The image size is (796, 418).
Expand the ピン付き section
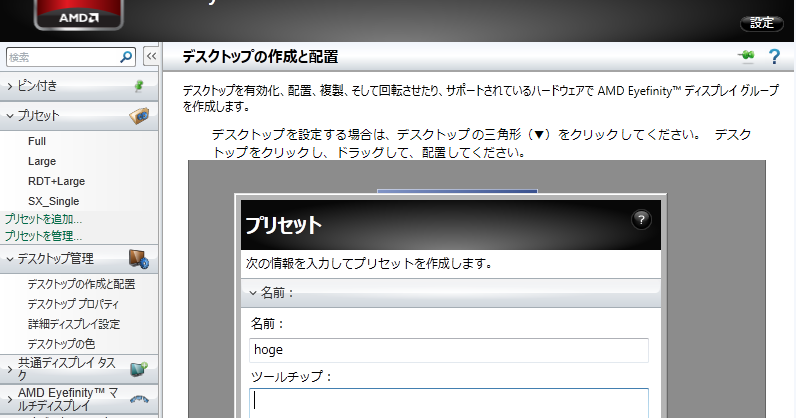(x=10, y=86)
